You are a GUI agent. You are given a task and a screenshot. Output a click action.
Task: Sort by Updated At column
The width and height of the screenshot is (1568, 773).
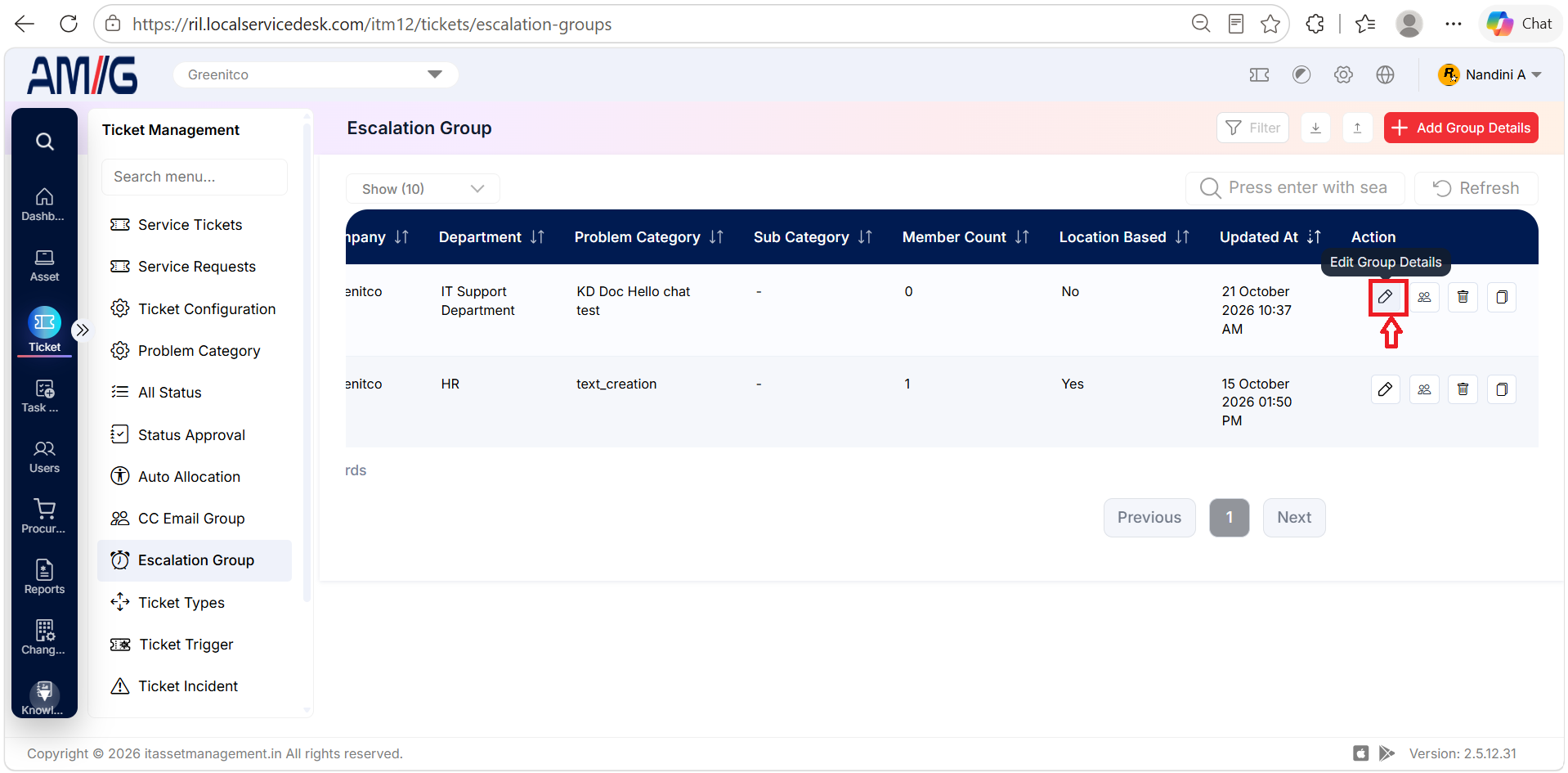coord(1314,237)
